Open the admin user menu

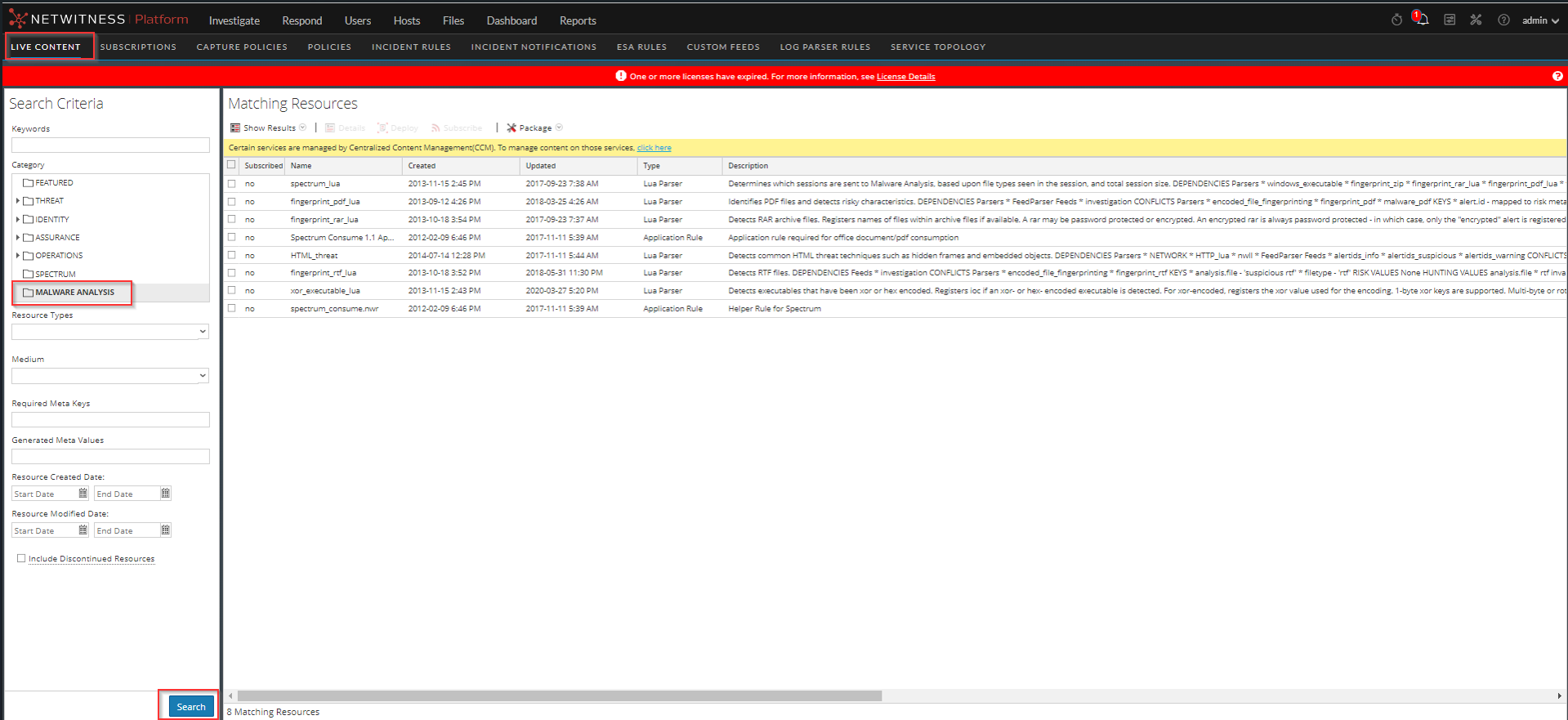coord(1540,20)
